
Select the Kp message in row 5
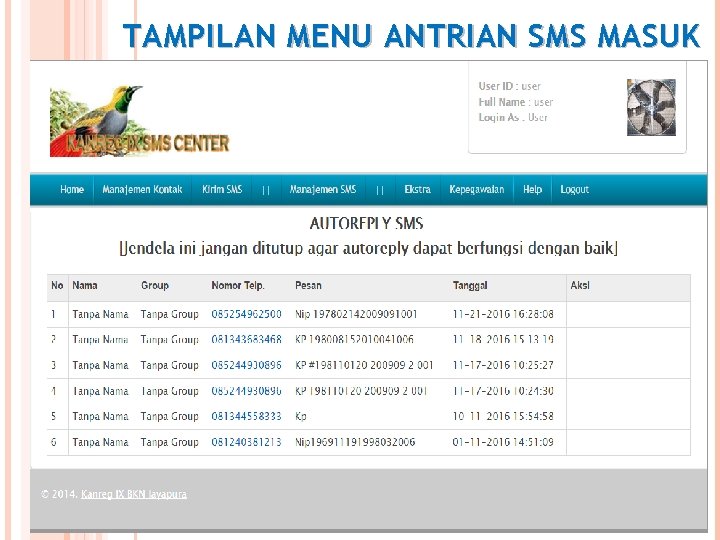click(x=301, y=416)
